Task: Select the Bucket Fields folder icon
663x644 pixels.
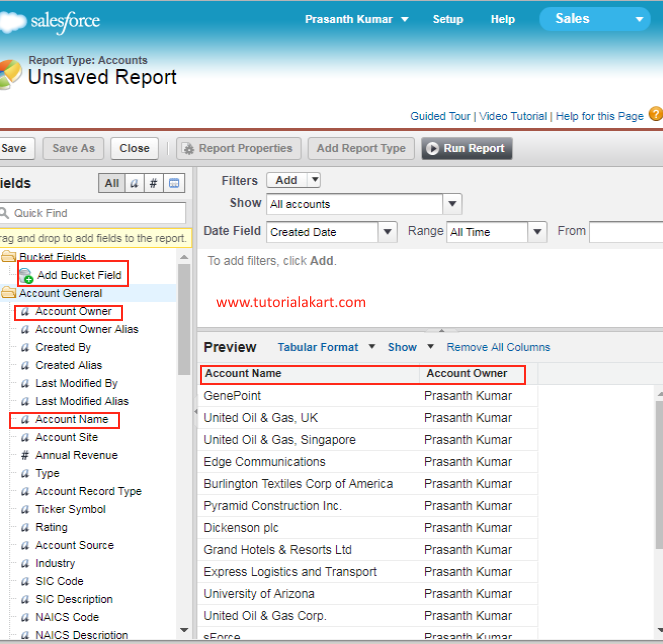Action: pos(8,256)
